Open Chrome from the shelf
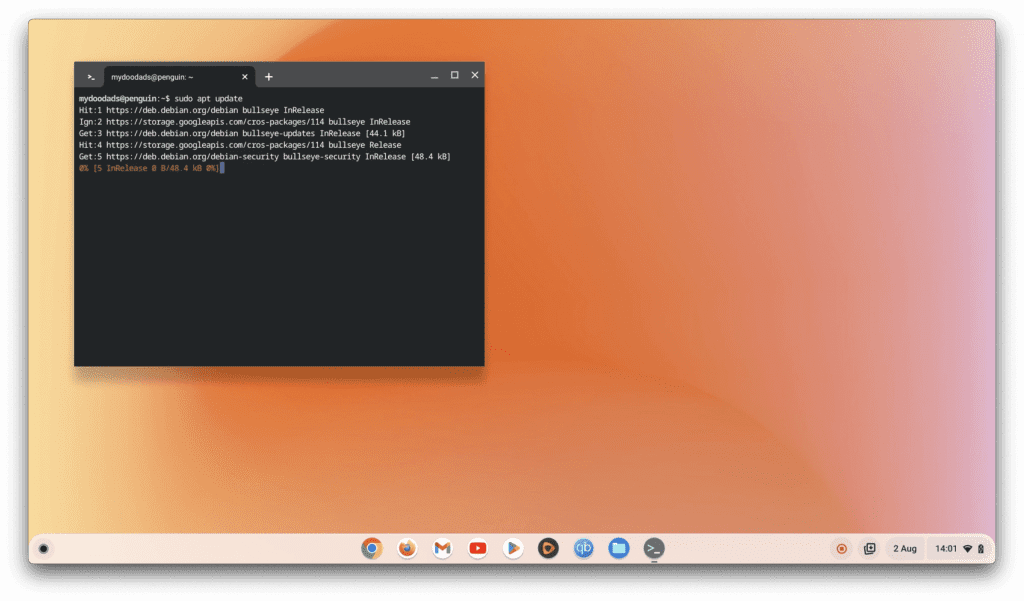The image size is (1024, 601). coord(372,548)
